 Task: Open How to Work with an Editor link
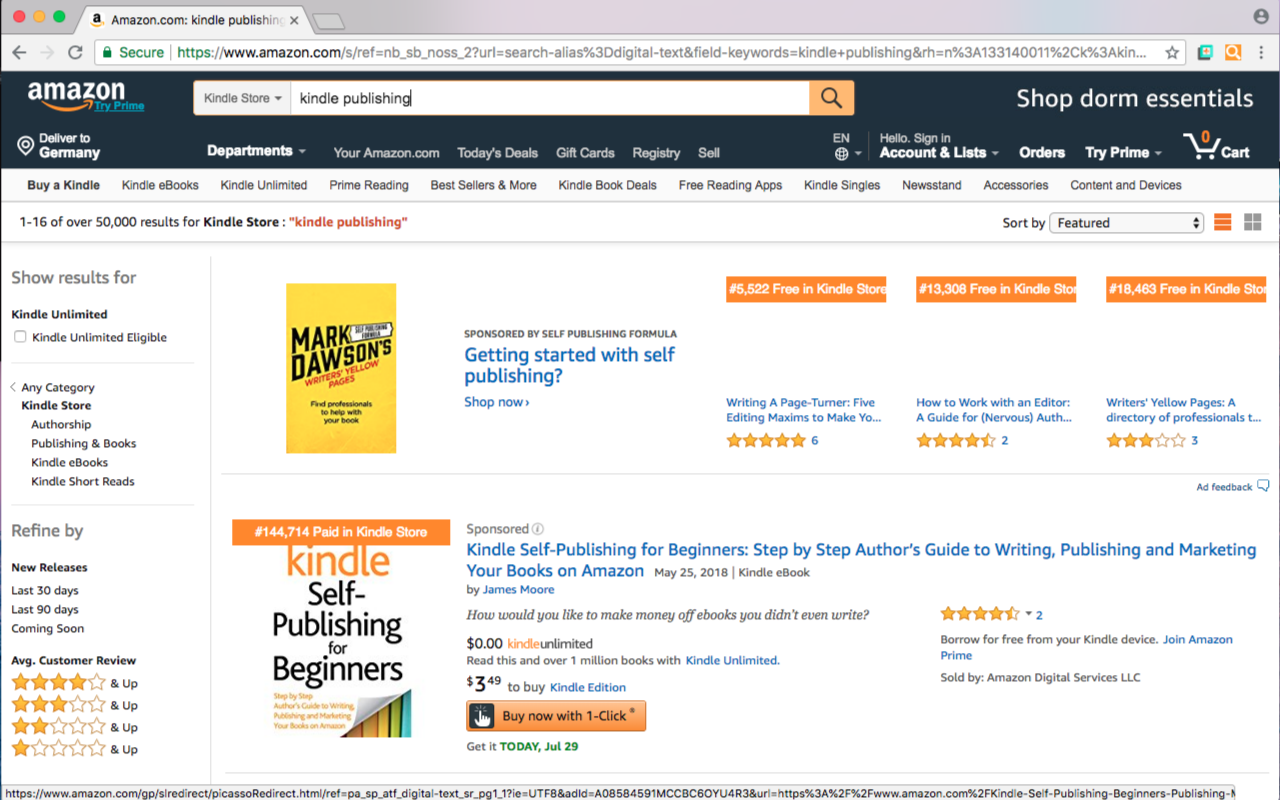pos(994,410)
